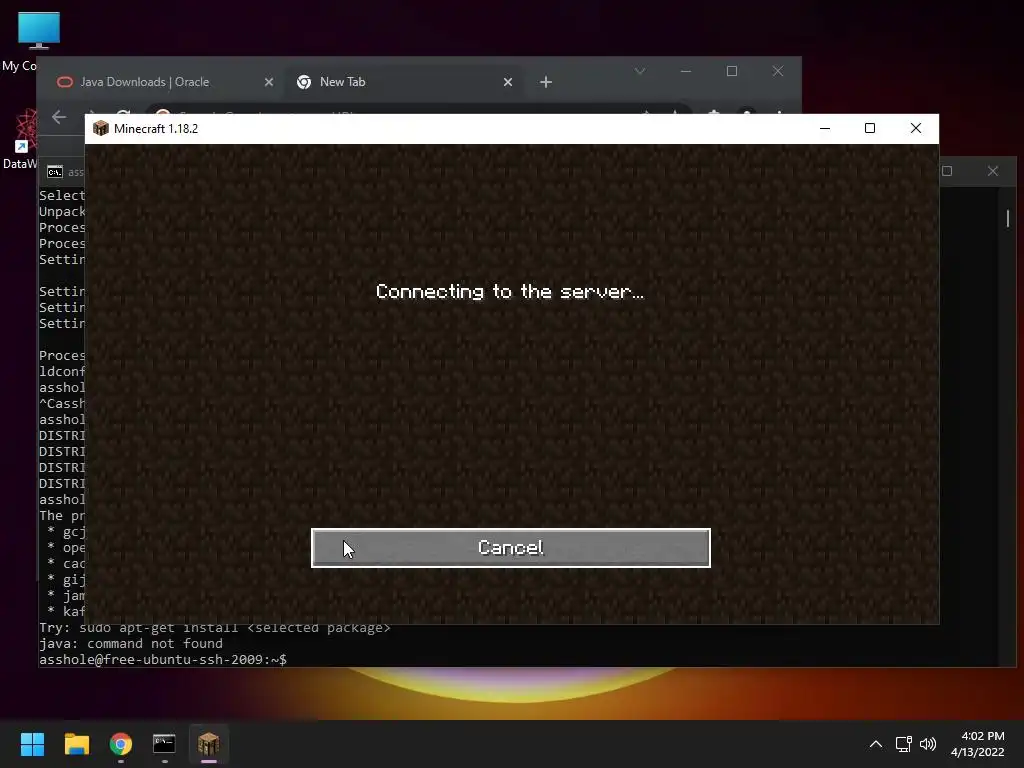Screen dimensions: 1024x768
Task: Go back in Chrome browser
Action: pyautogui.click(x=59, y=117)
